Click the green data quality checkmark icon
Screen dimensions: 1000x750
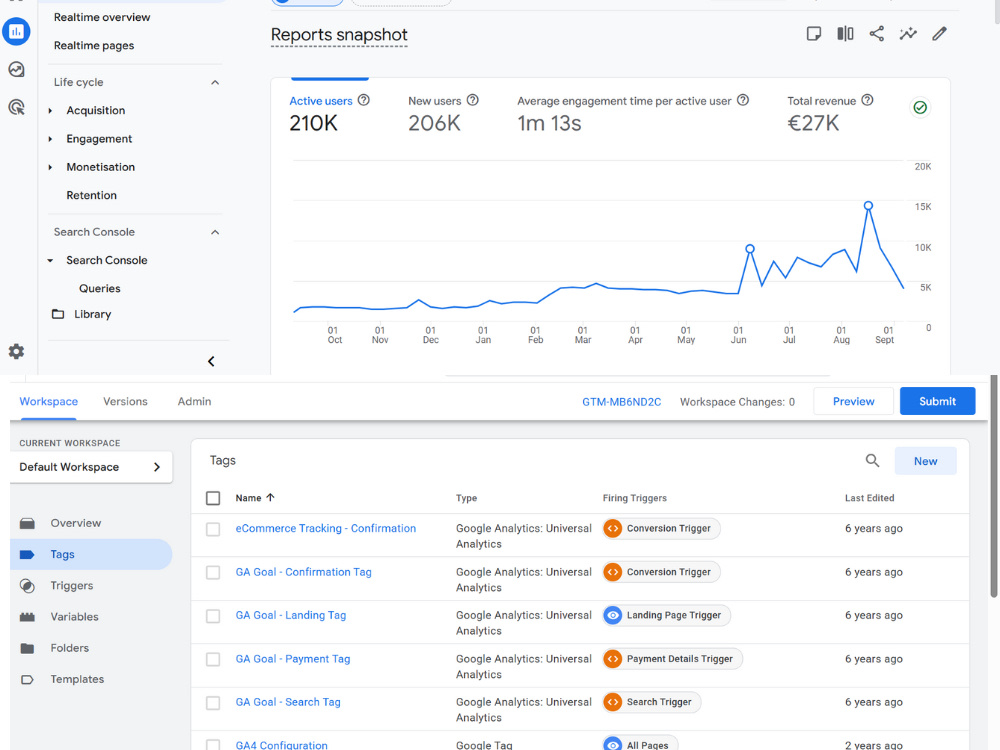920,107
